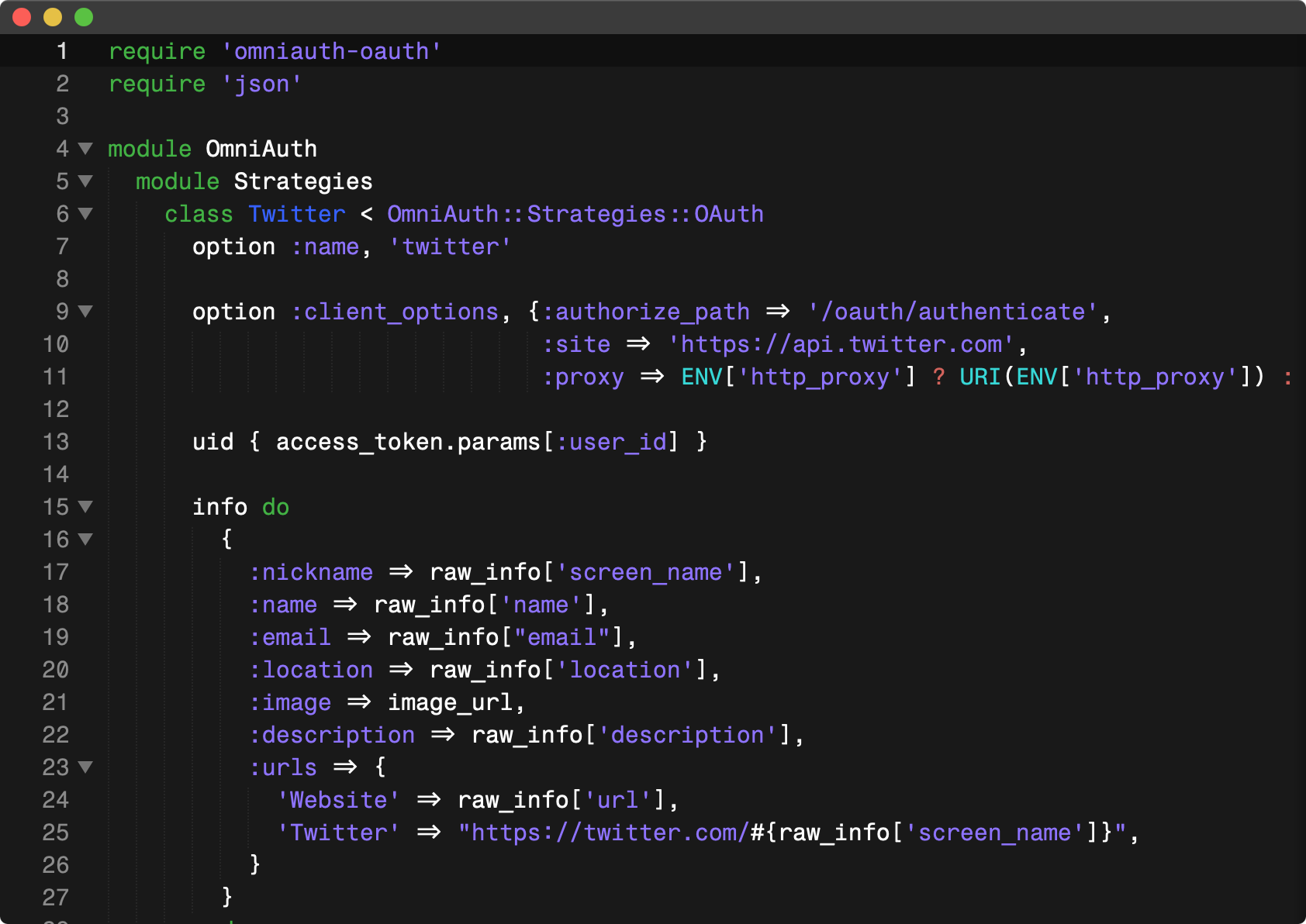Click OmniAuth::Strategies::OAuth superclass
This screenshot has width=1306, height=924.
tap(575, 214)
